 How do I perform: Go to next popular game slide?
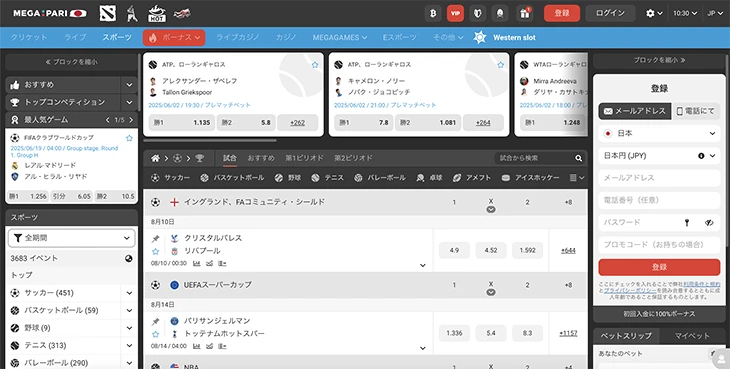coord(131,120)
